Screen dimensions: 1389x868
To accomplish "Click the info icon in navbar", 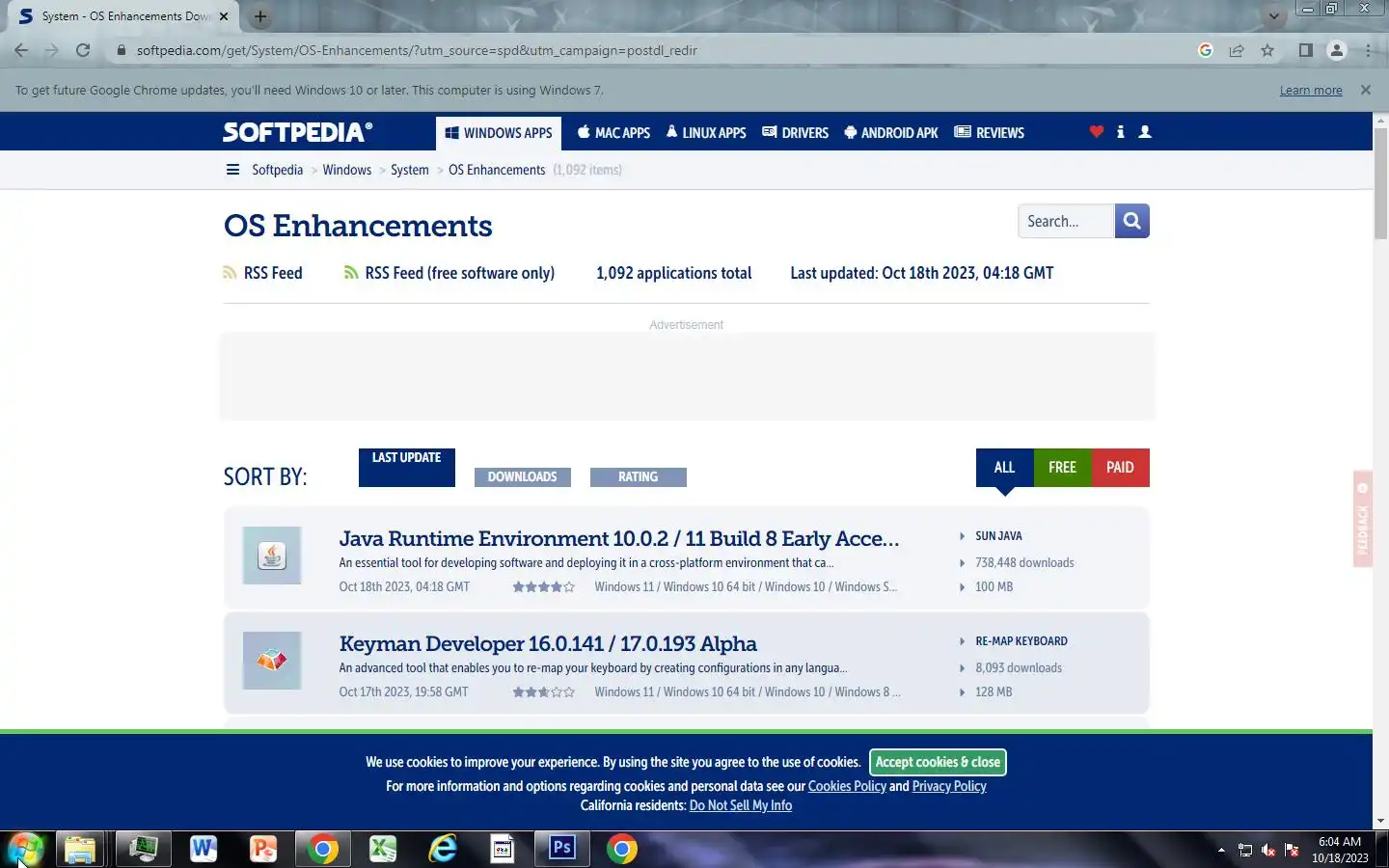I will (x=1120, y=132).
